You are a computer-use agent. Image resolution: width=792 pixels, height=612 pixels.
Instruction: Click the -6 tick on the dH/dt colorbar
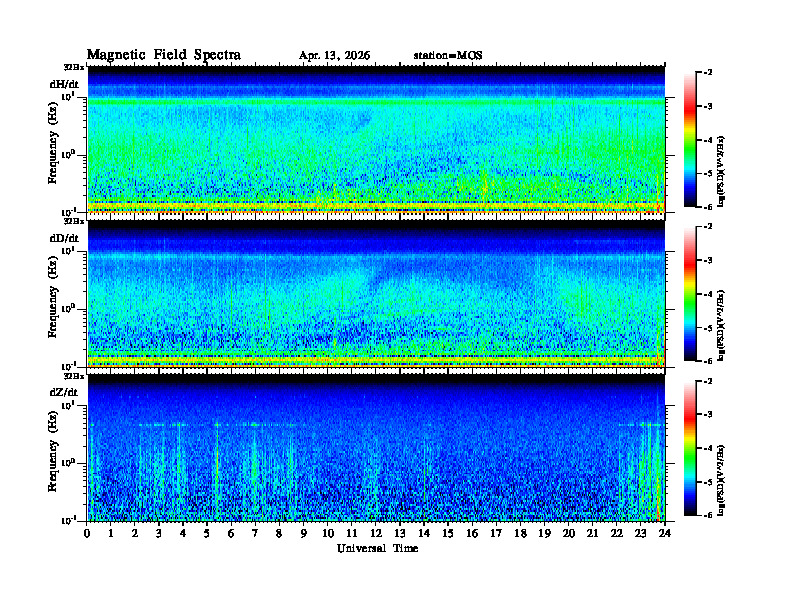click(708, 207)
